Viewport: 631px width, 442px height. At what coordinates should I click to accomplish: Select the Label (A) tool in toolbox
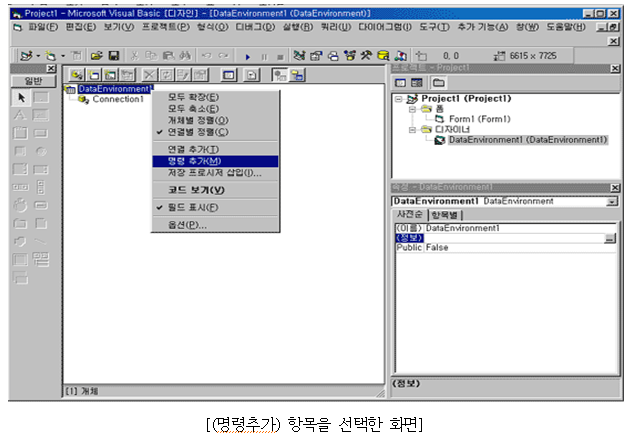coord(20,116)
